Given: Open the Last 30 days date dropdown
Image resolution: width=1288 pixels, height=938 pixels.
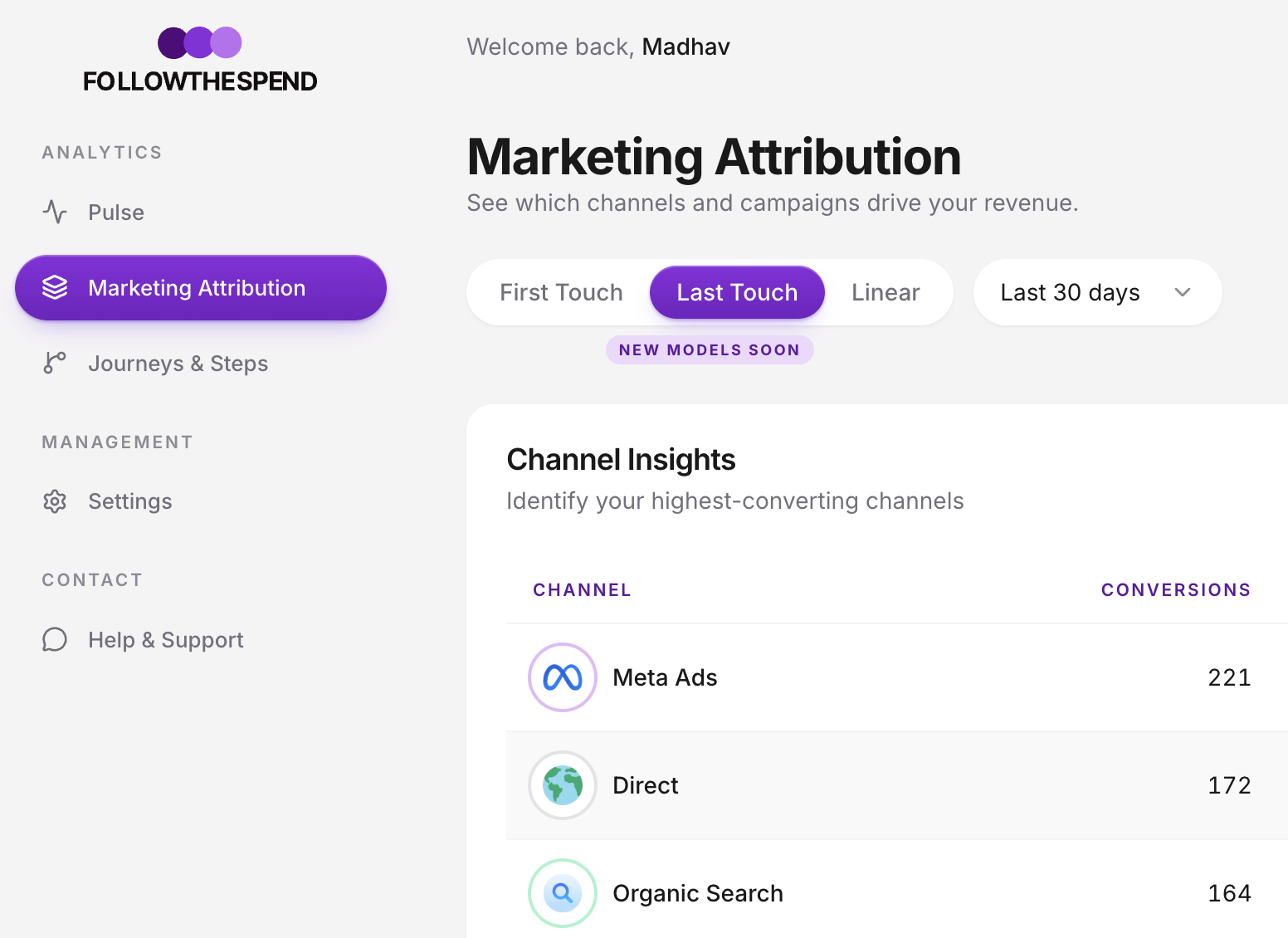Looking at the screenshot, I should [1098, 292].
